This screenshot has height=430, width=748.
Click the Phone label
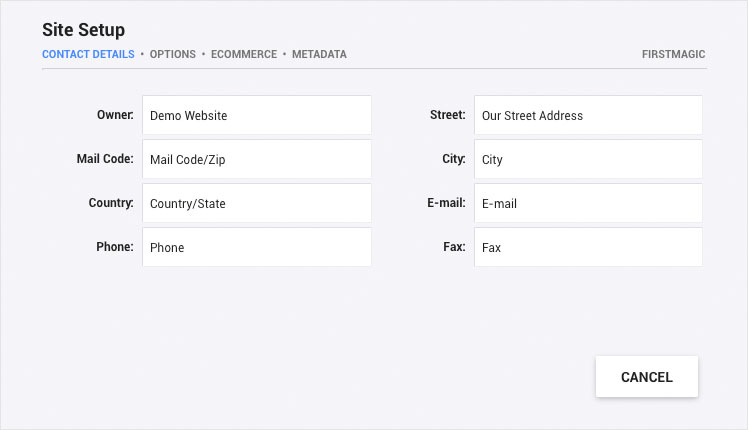tap(114, 247)
